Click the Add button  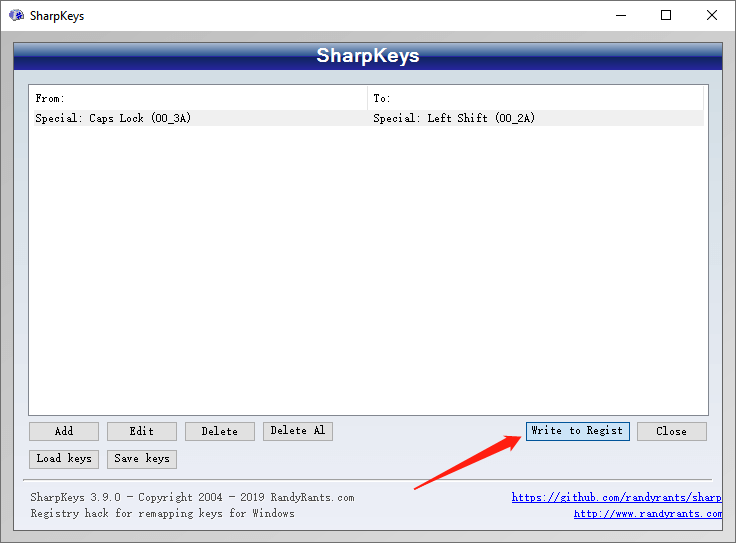click(64, 431)
